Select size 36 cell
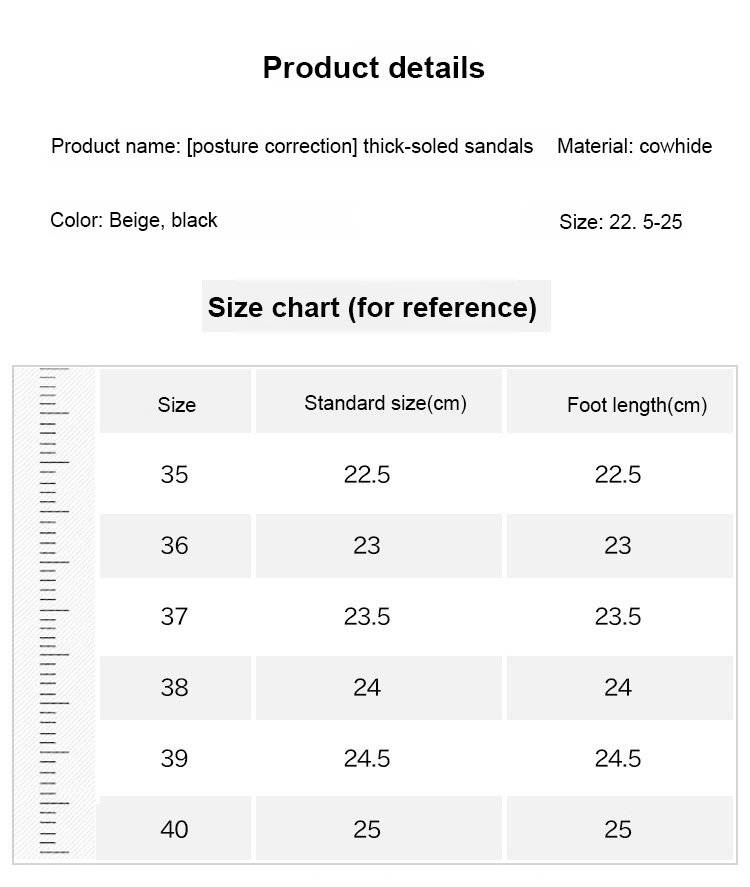The image size is (750, 887). click(176, 546)
